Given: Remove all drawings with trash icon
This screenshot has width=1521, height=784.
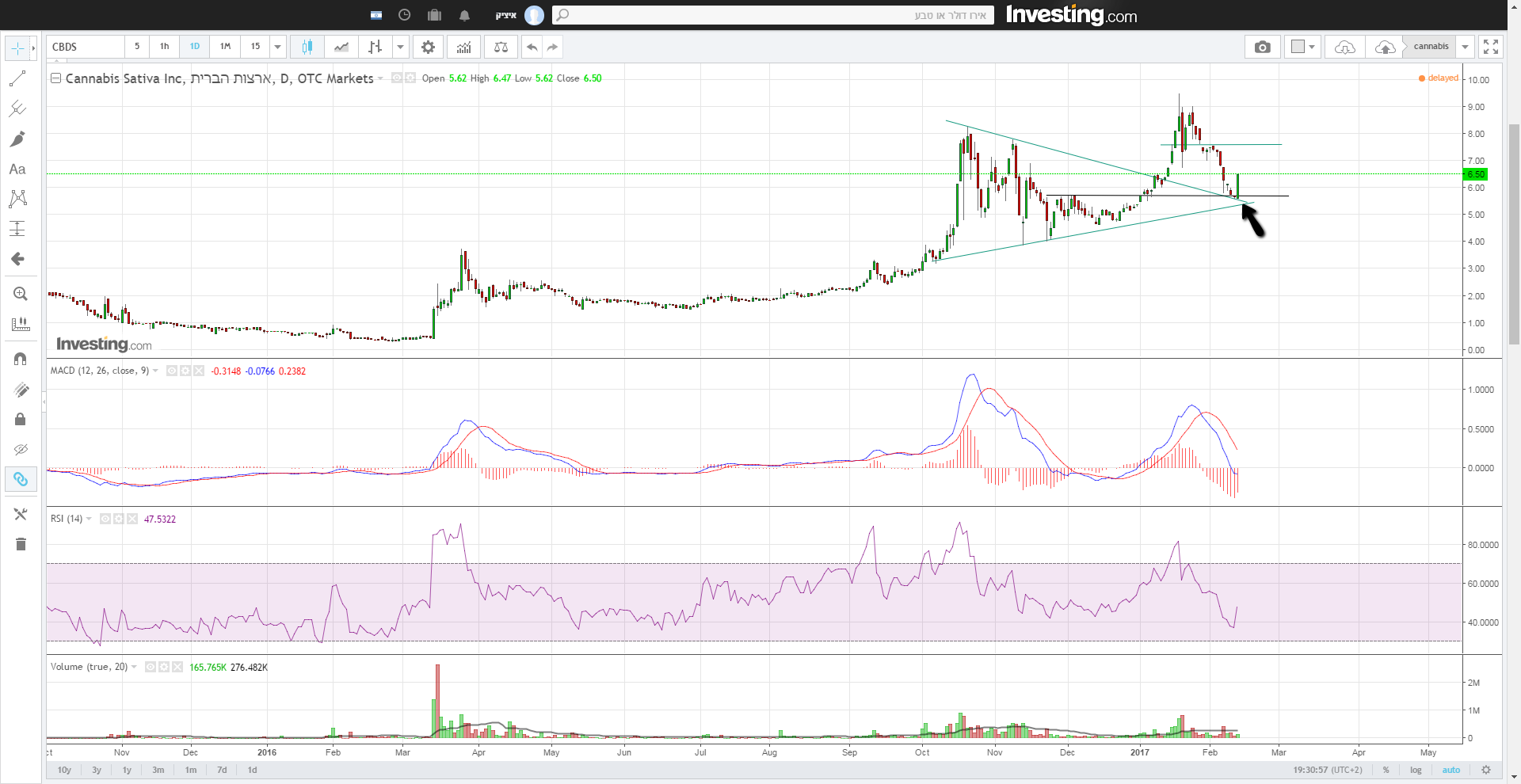Looking at the screenshot, I should [21, 544].
